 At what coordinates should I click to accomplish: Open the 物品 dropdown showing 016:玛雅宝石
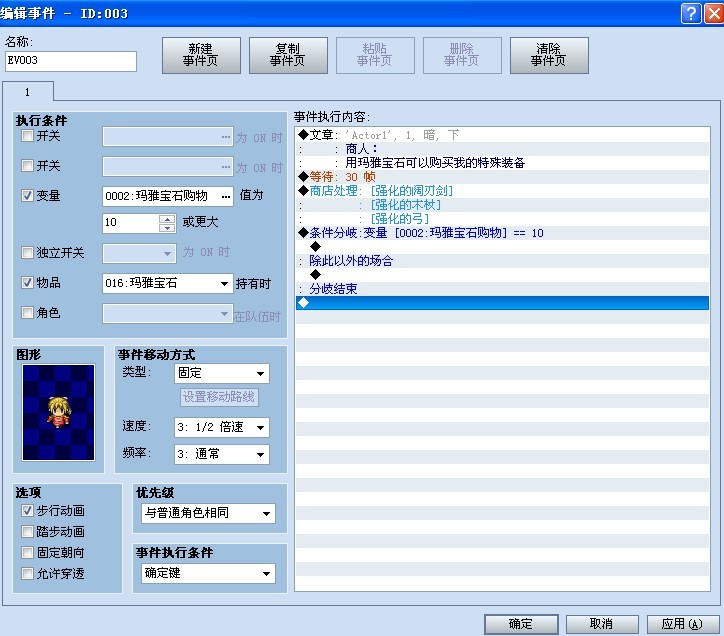tap(167, 283)
